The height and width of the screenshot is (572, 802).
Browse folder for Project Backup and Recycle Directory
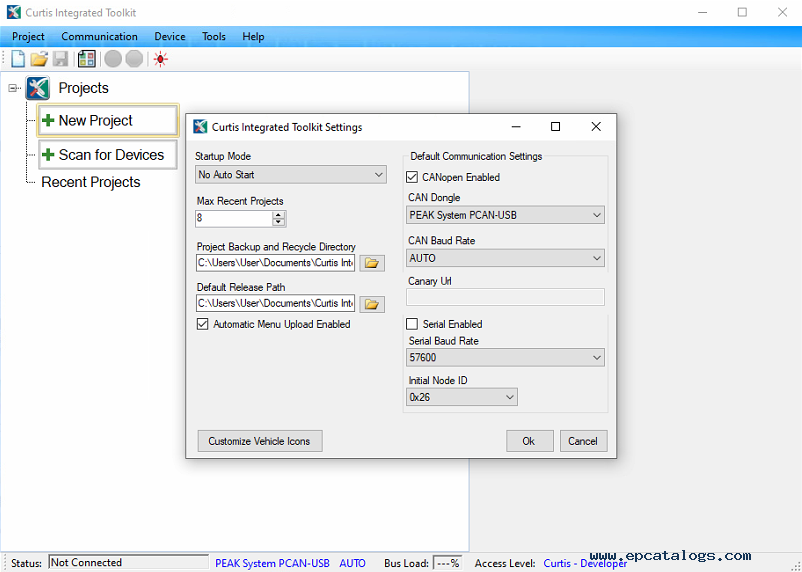[372, 263]
